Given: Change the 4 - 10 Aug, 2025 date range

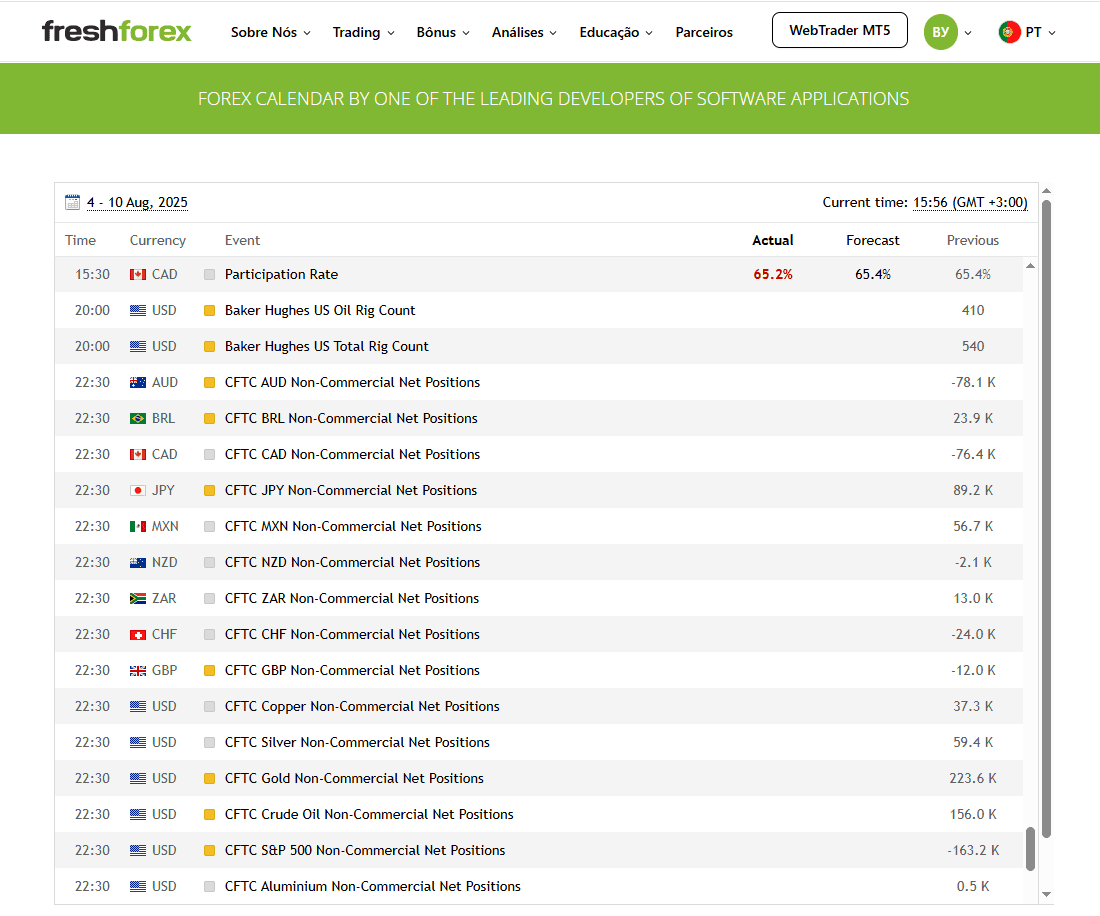Looking at the screenshot, I should pyautogui.click(x=138, y=202).
